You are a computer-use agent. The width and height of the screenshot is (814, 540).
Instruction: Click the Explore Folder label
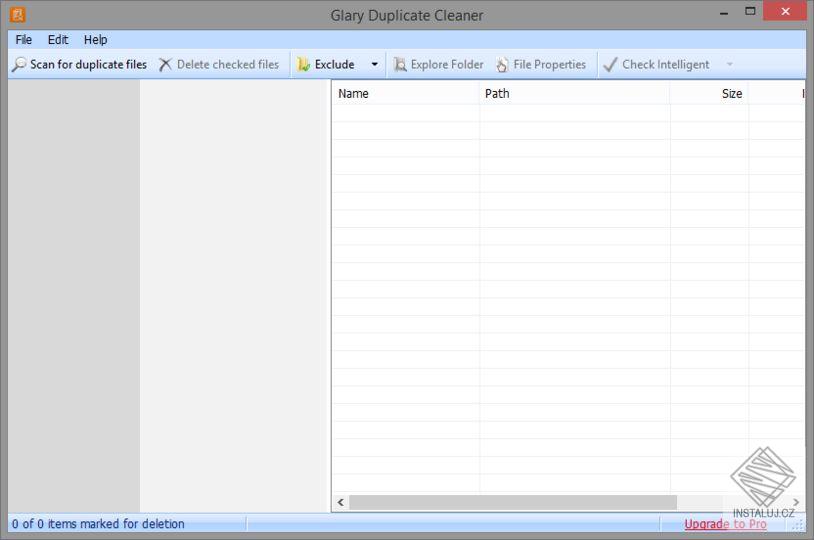(447, 64)
